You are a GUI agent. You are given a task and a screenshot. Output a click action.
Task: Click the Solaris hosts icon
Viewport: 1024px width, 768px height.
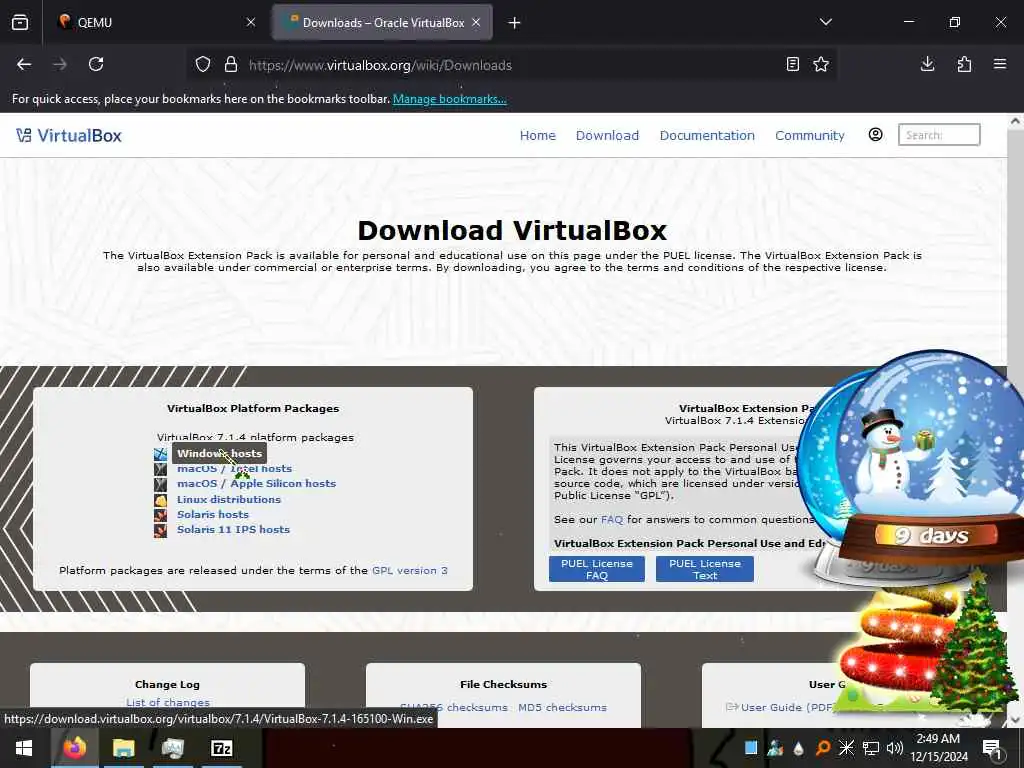[161, 515]
